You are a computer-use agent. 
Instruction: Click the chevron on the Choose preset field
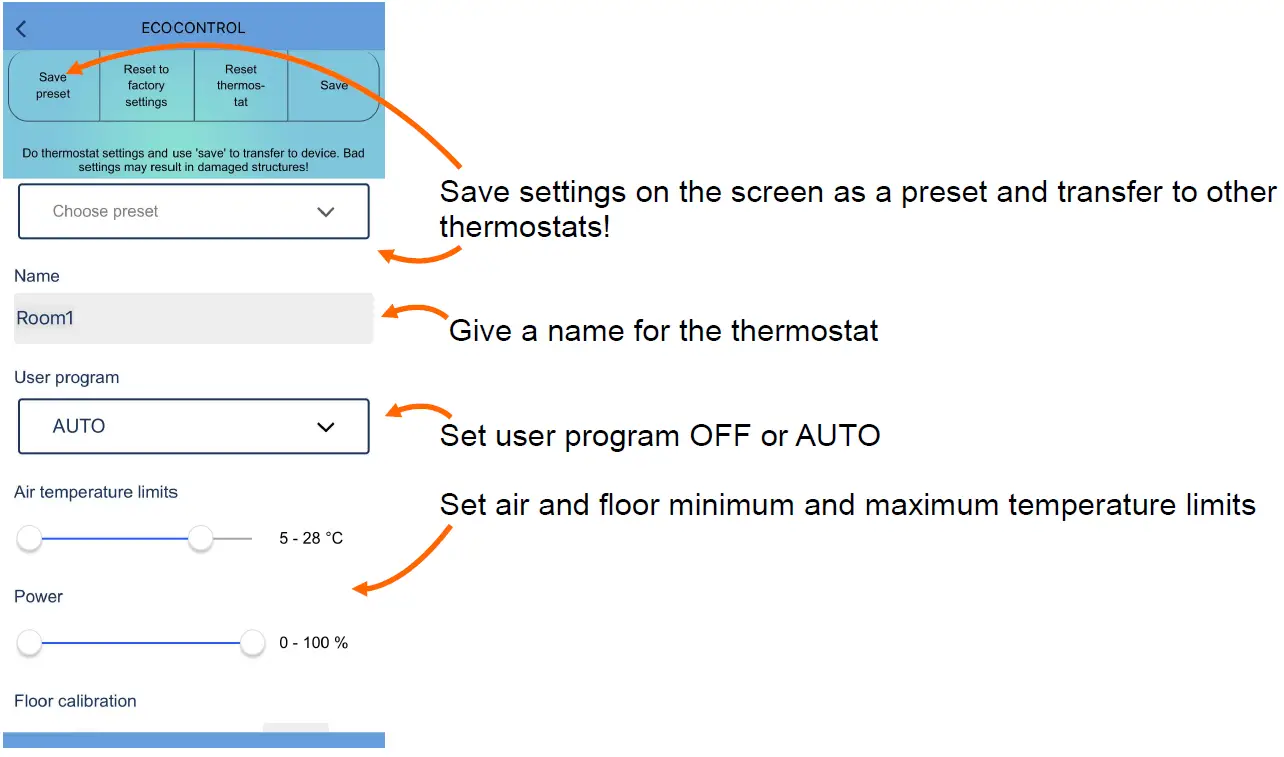coord(324,211)
